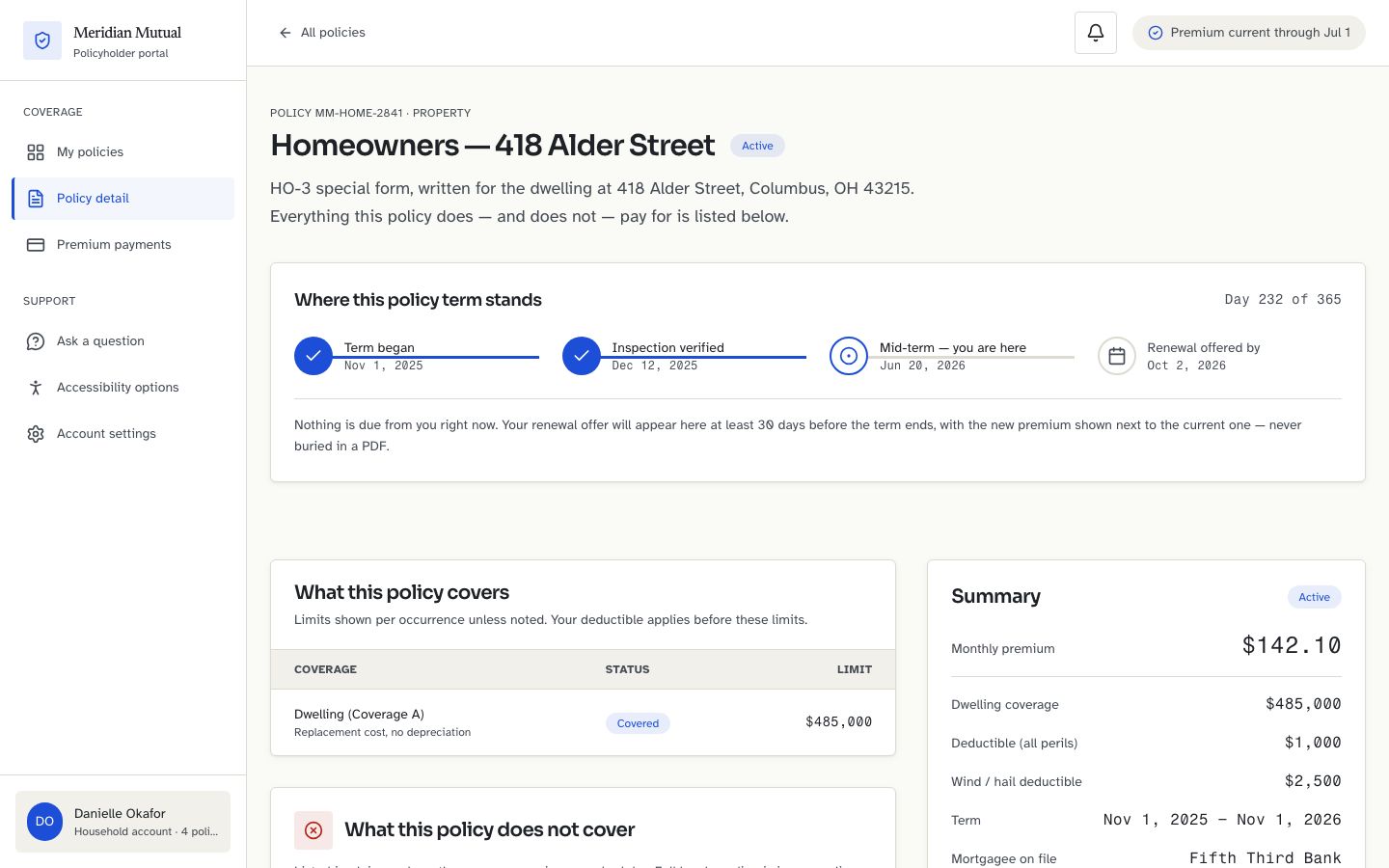
Task: Click the LIMIT column header
Action: [x=855, y=669]
